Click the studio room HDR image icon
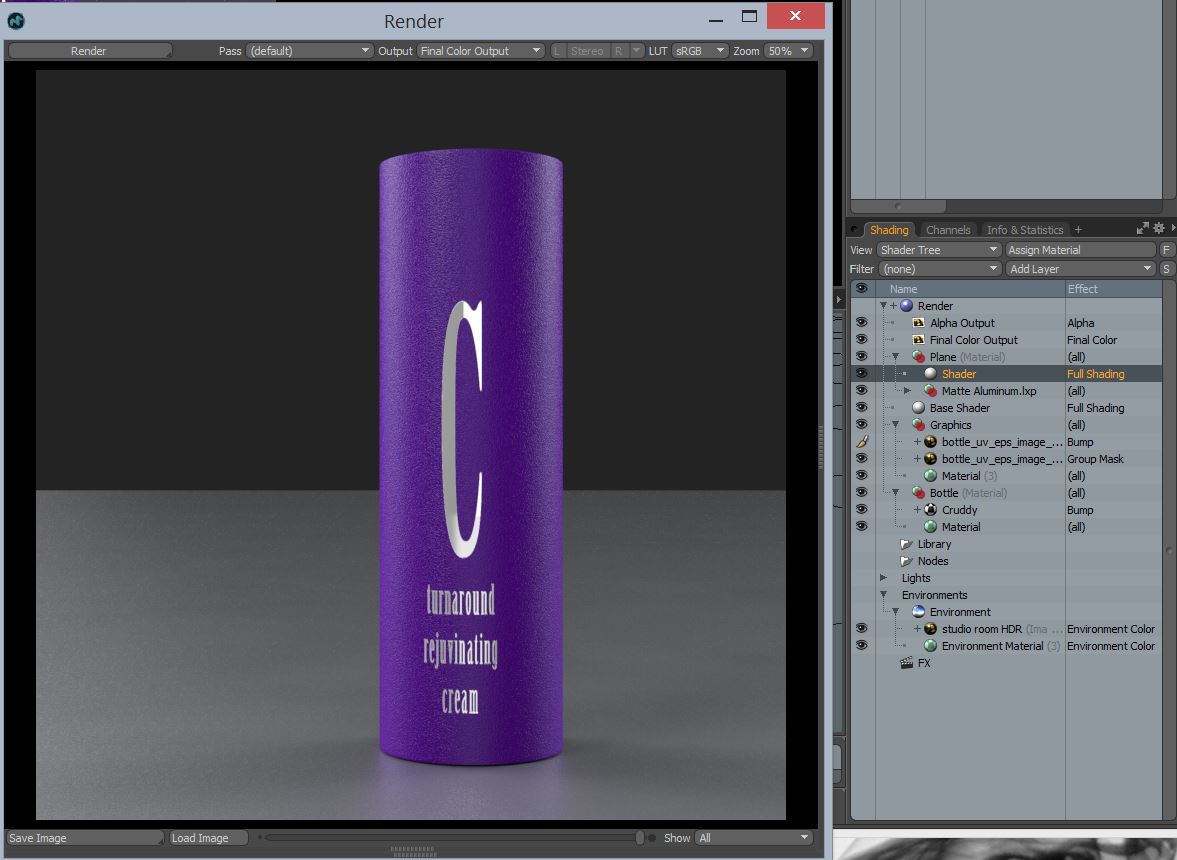Image resolution: width=1177 pixels, height=860 pixels. coord(931,629)
